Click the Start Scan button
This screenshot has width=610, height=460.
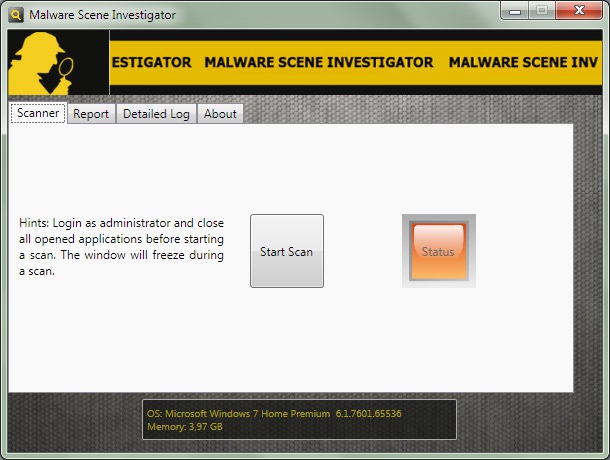(x=287, y=251)
